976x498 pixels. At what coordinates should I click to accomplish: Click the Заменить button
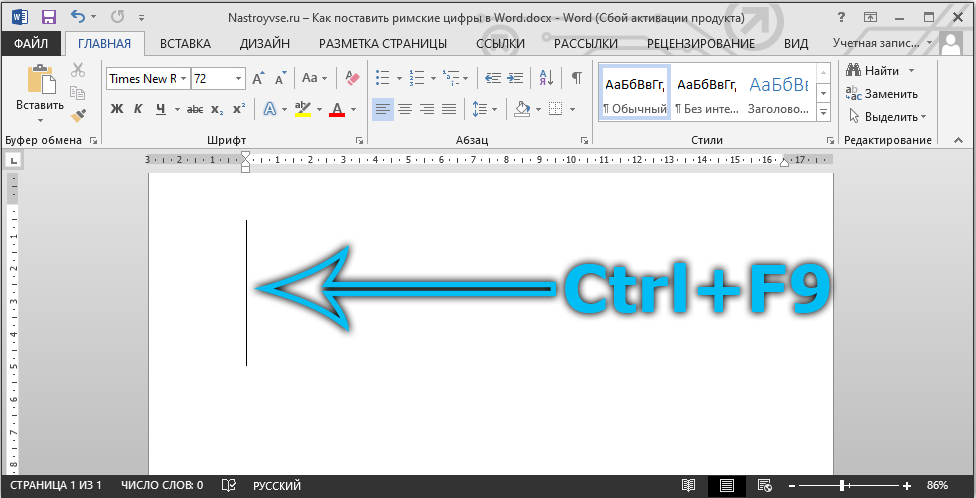[x=881, y=93]
